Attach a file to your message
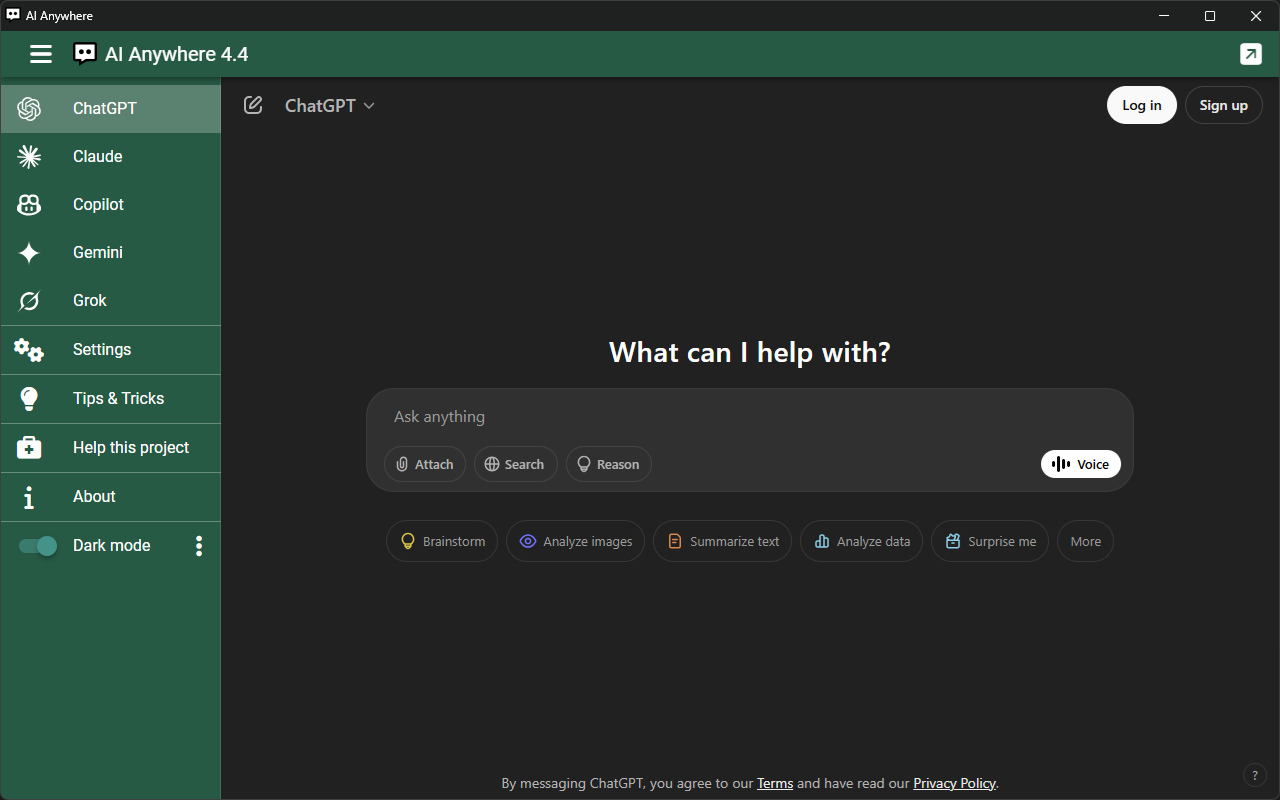This screenshot has height=800, width=1280. click(x=425, y=463)
